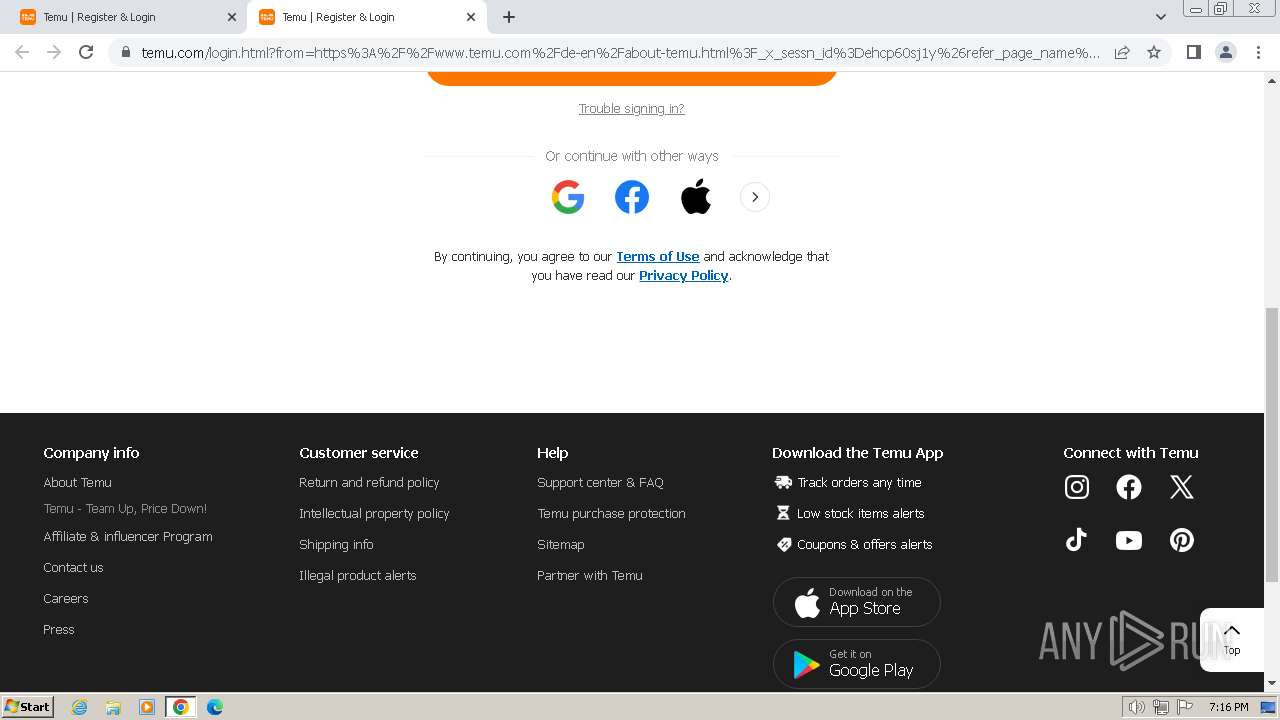Open Temu's Pinterest icon
The height and width of the screenshot is (720, 1280).
click(x=1182, y=540)
